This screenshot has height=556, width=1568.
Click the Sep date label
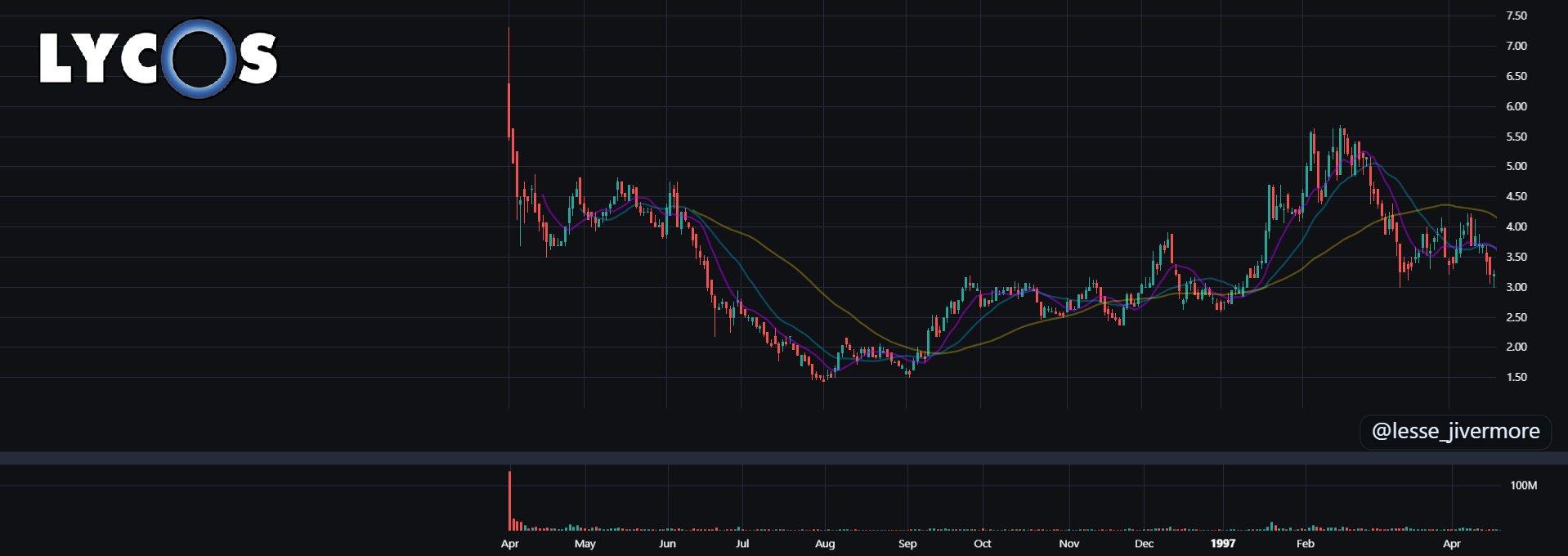tap(907, 544)
